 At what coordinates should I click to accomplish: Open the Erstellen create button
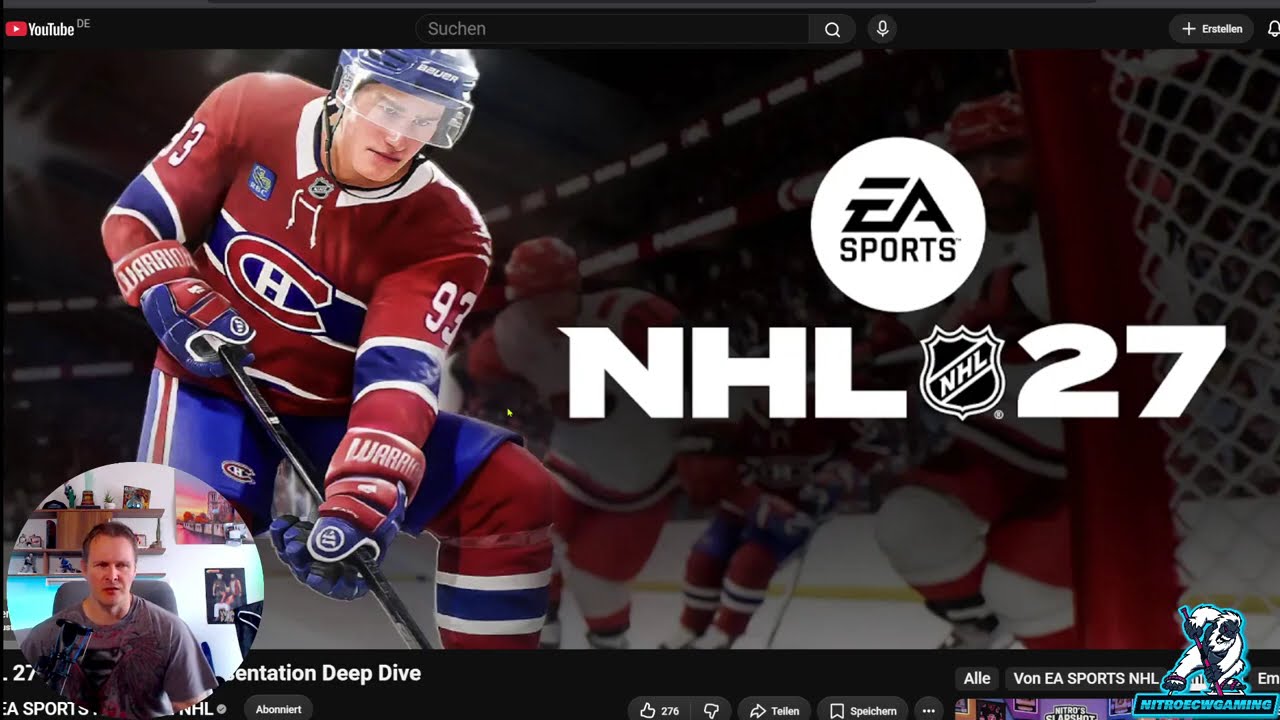(1211, 29)
